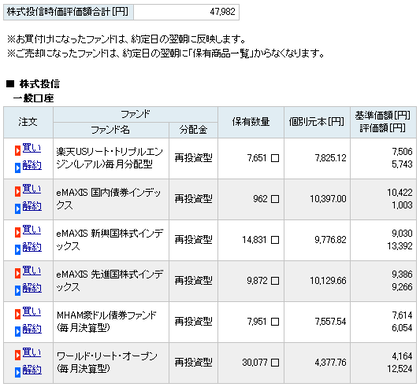Screen dimensions: 420x387
Task: Click 解約 link for ワールド・リート・オープン
Action: click(32, 370)
